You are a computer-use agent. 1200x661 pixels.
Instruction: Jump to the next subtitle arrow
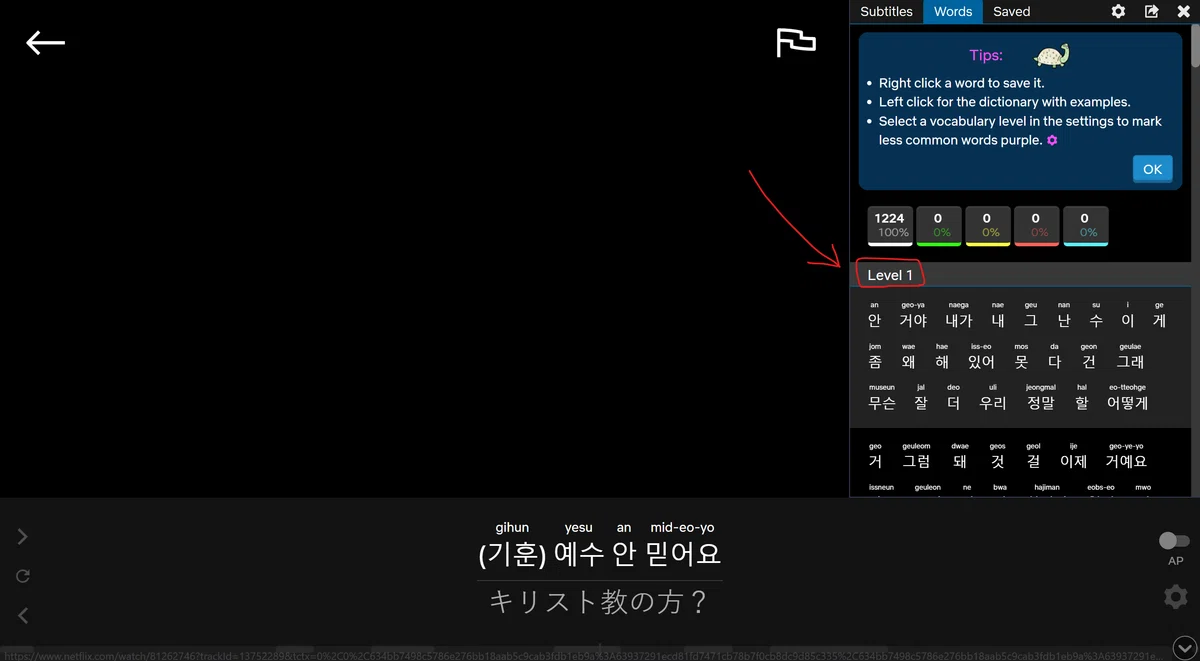[x=22, y=537]
